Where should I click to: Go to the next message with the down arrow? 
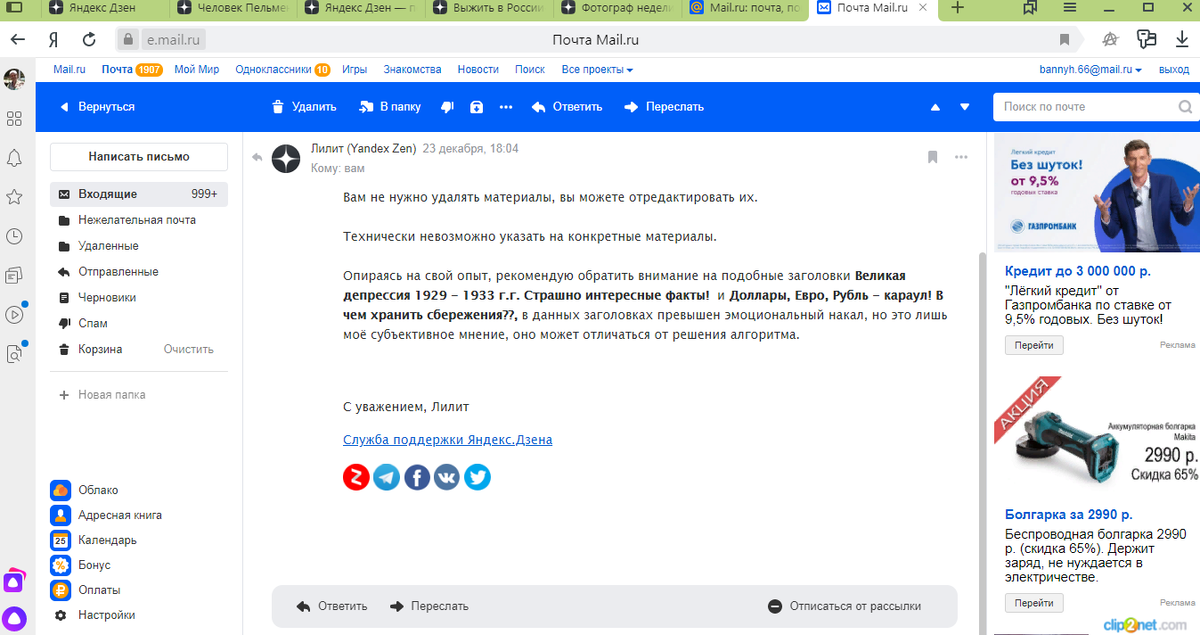tap(965, 107)
